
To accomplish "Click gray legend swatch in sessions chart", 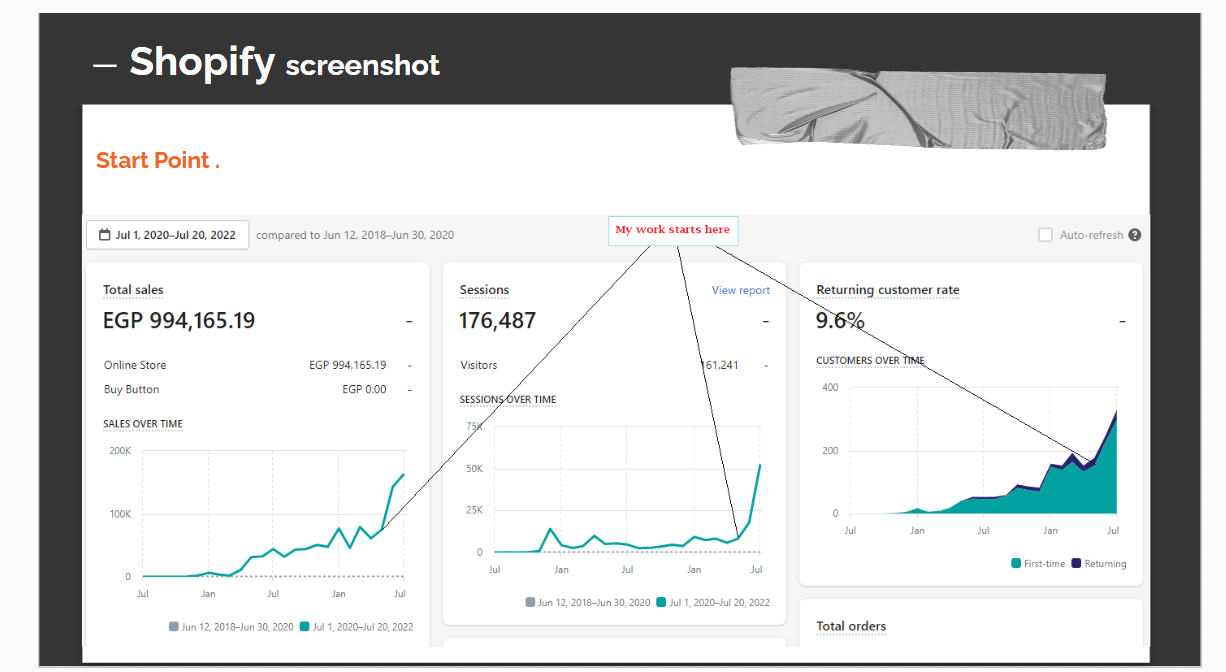I will coord(530,602).
